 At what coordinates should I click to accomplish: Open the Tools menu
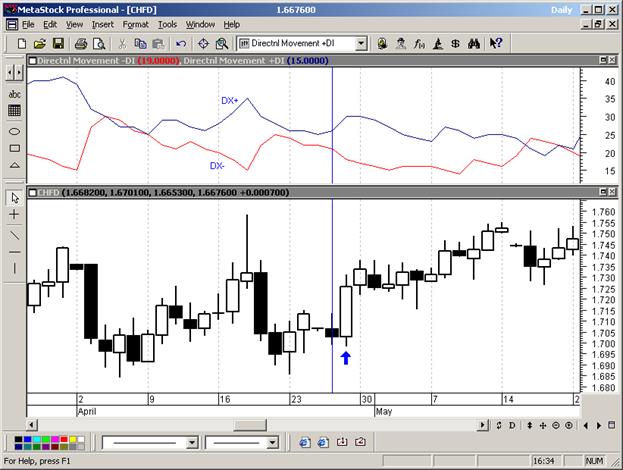click(x=167, y=25)
